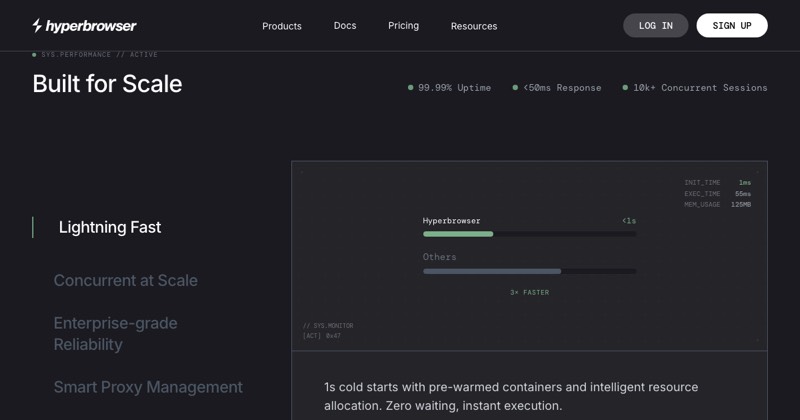Image resolution: width=800 pixels, height=420 pixels.
Task: Click the // SYS.MONITOR label
Action: [x=328, y=326]
